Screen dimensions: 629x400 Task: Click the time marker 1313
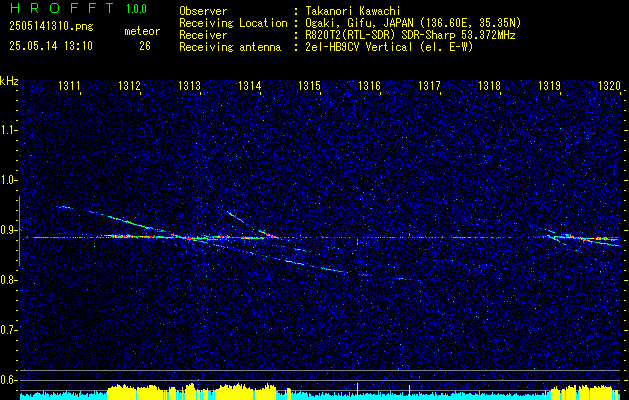[x=189, y=86]
